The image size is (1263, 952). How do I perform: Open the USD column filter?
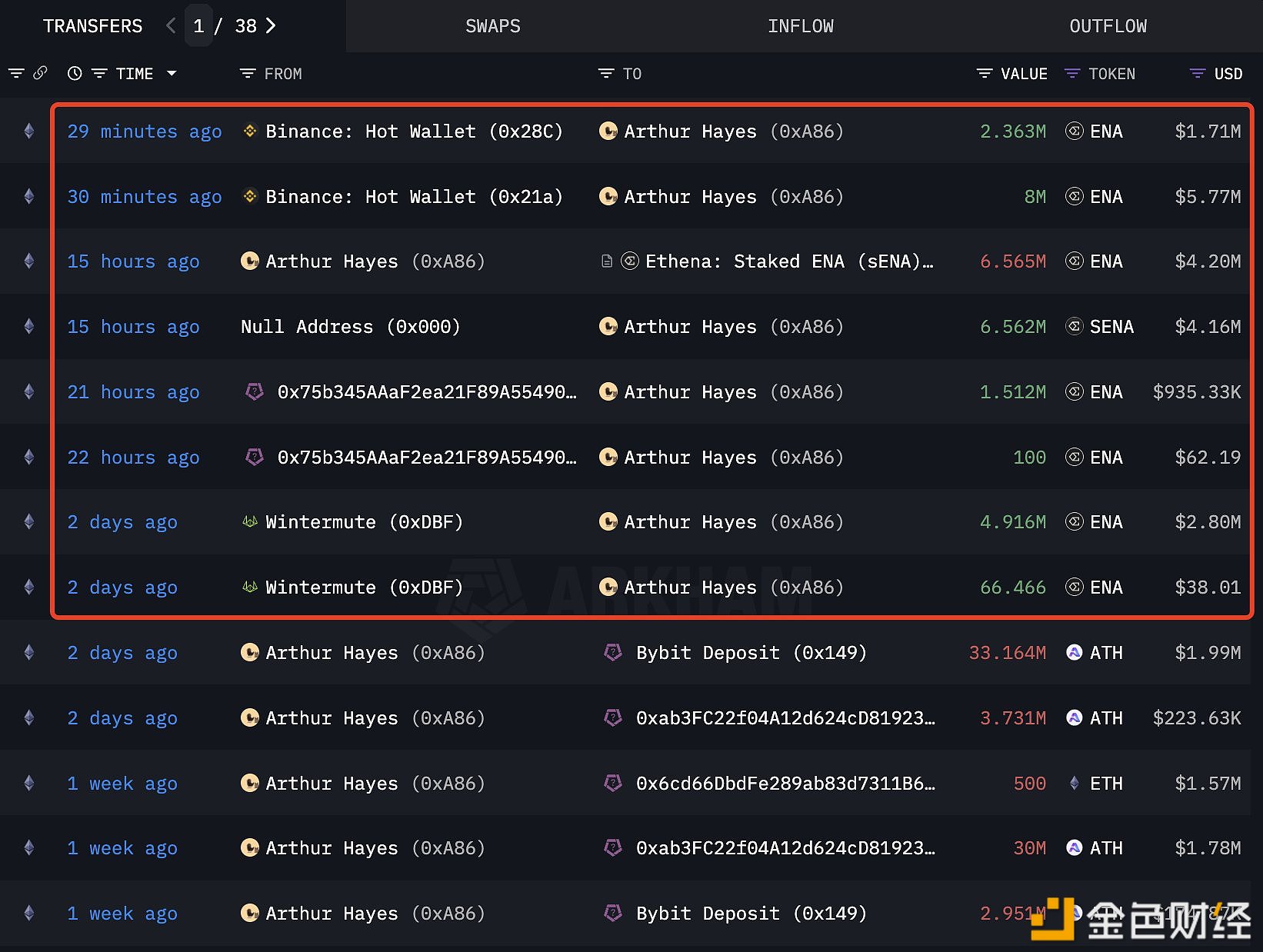(1198, 74)
